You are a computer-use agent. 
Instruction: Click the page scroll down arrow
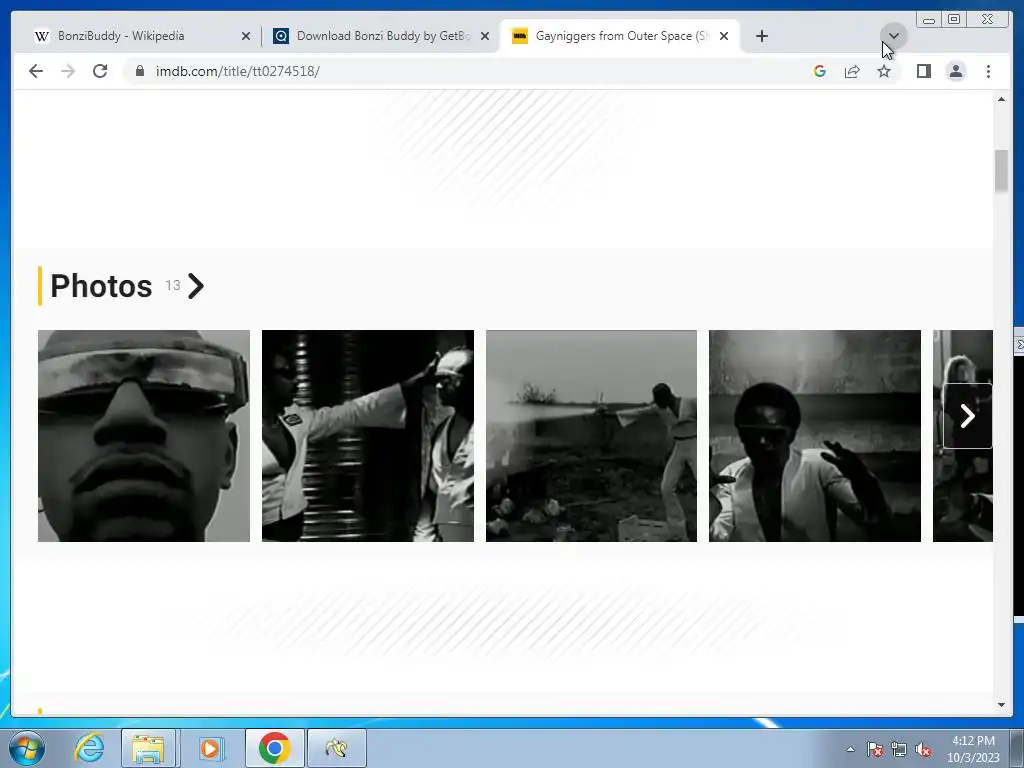(1001, 705)
